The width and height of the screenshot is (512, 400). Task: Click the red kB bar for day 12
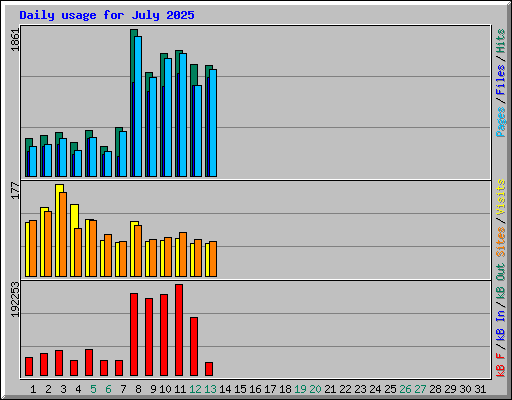click(x=194, y=347)
